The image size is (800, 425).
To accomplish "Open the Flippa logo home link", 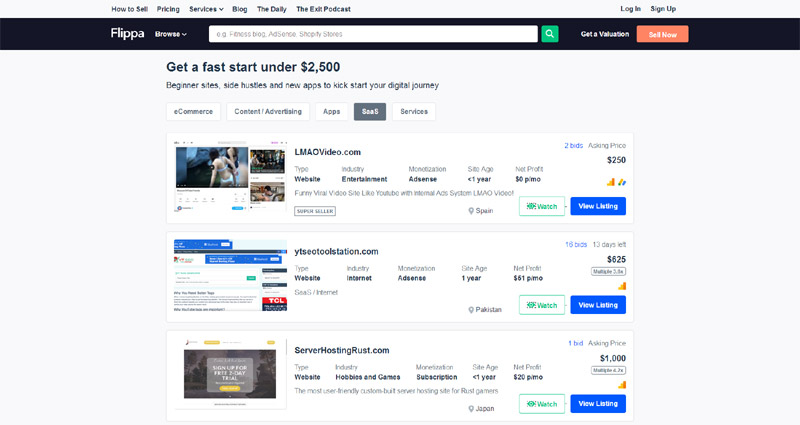I will click(x=128, y=34).
